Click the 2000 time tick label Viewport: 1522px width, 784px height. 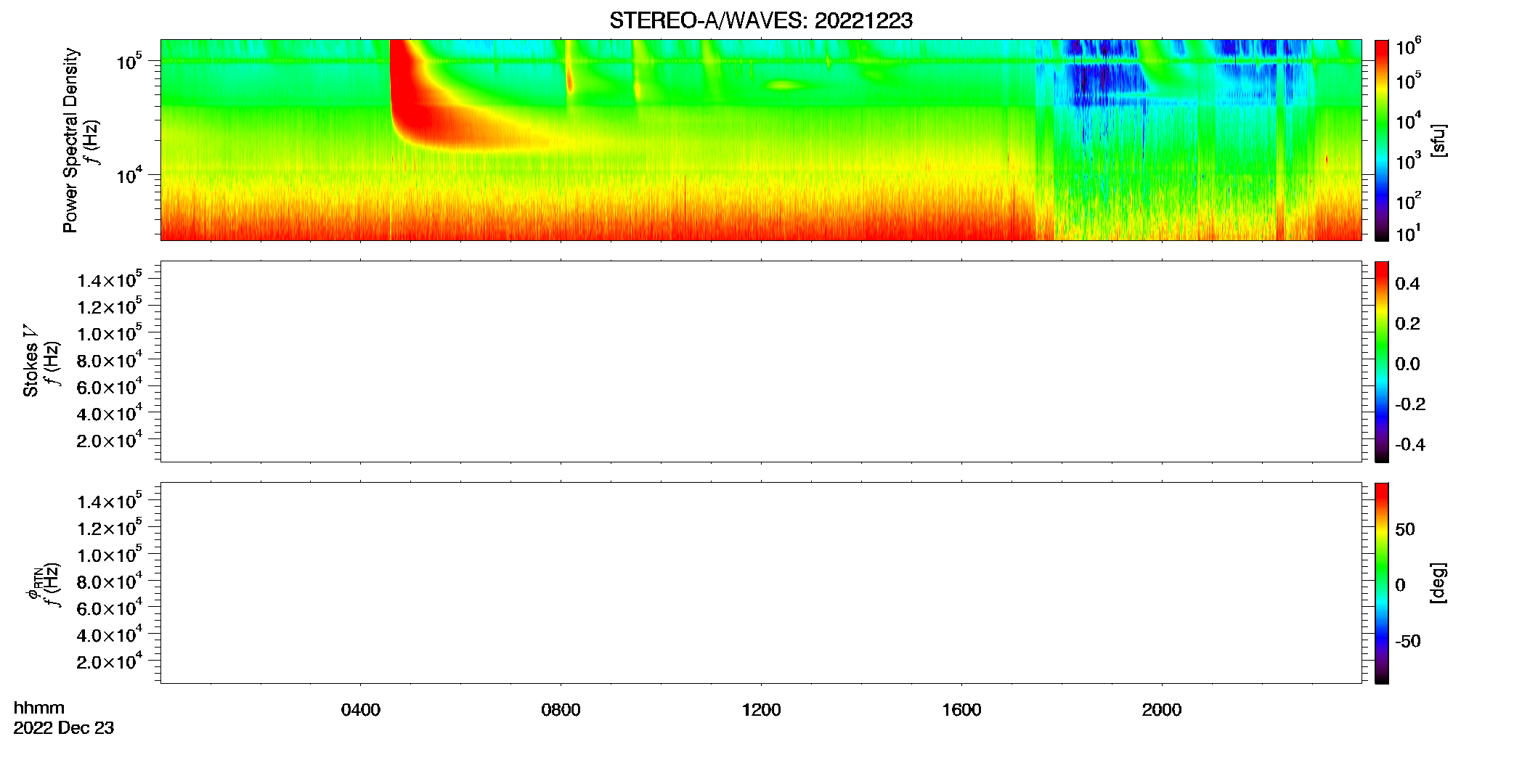1162,710
